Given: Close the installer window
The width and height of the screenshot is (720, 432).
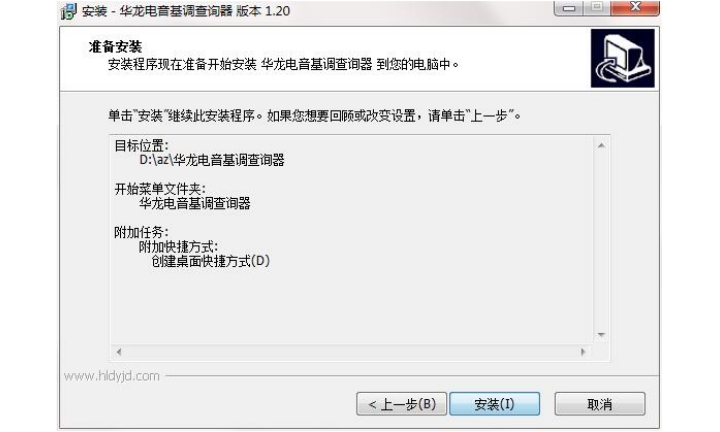Looking at the screenshot, I should [635, 8].
